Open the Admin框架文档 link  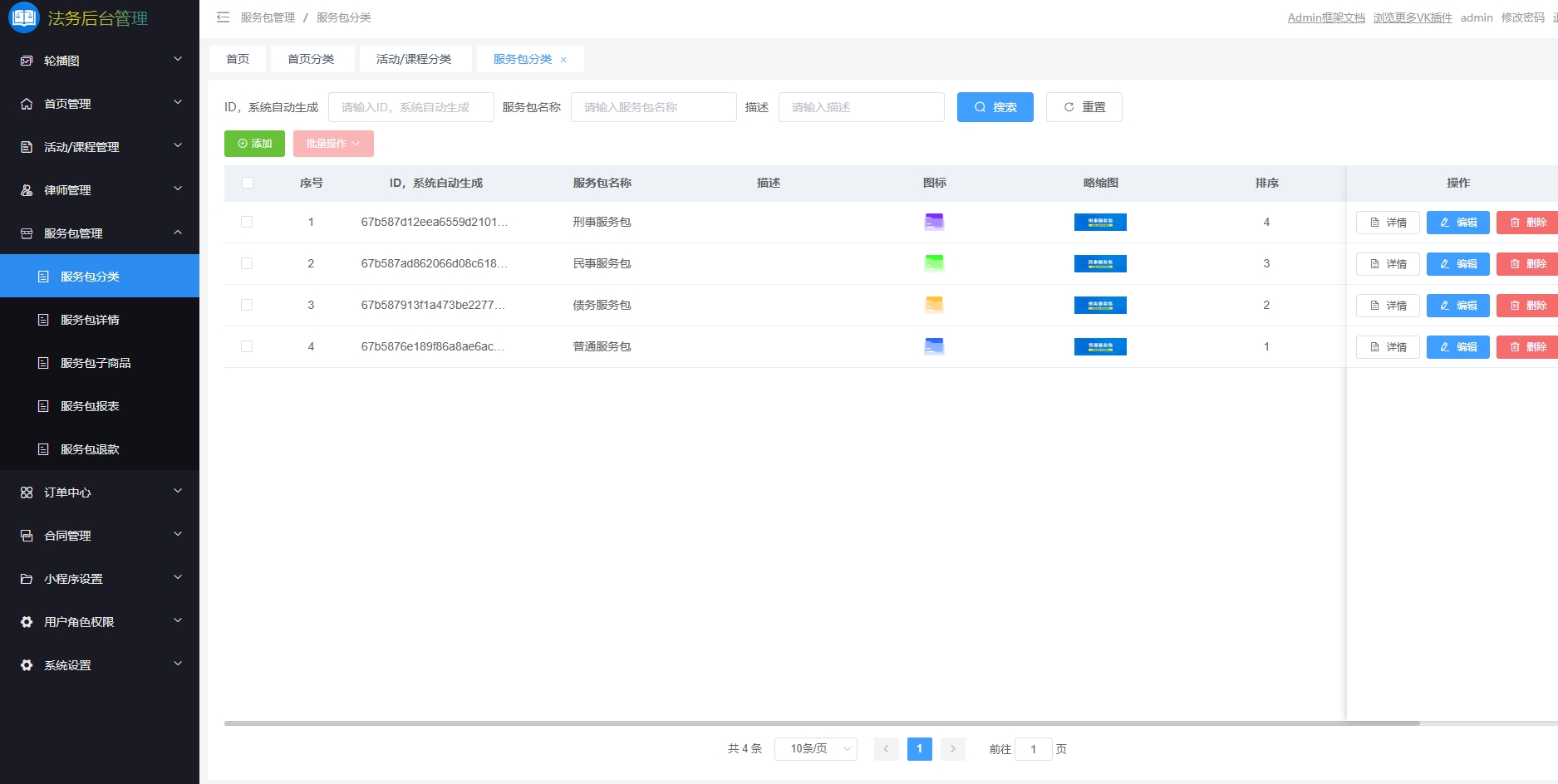(x=1326, y=17)
